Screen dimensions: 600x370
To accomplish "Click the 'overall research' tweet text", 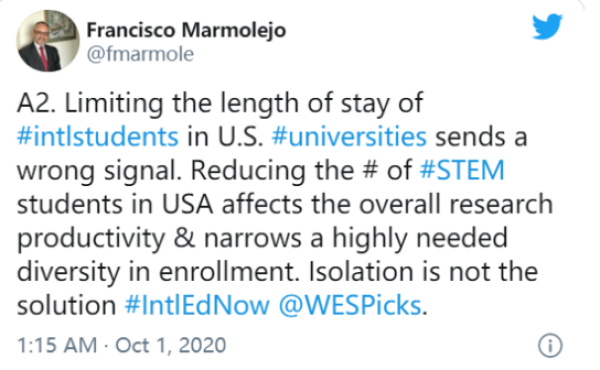I will click(x=456, y=204).
